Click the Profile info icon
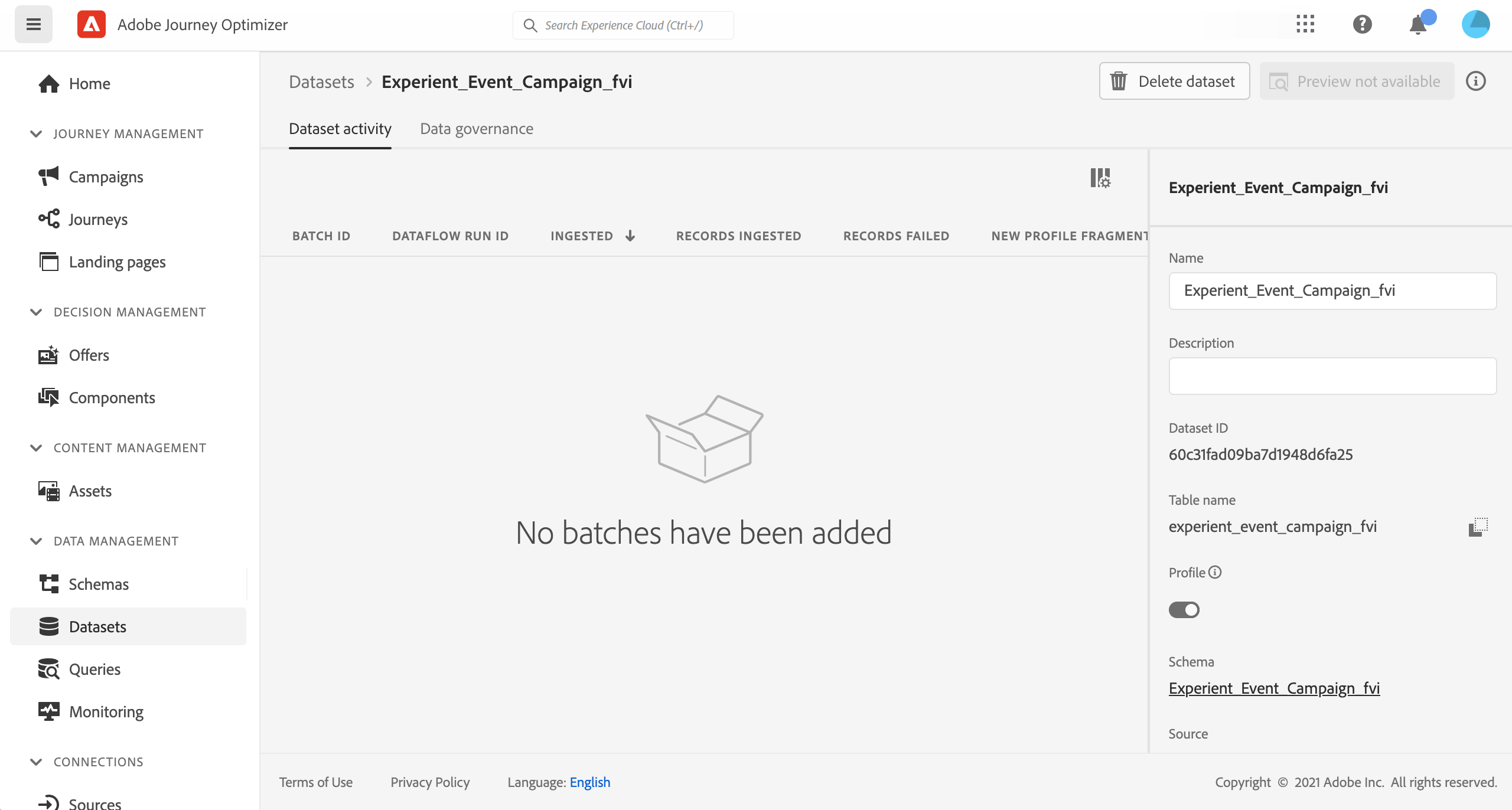Screen dimensions: 1512x810 pyautogui.click(x=1215, y=572)
